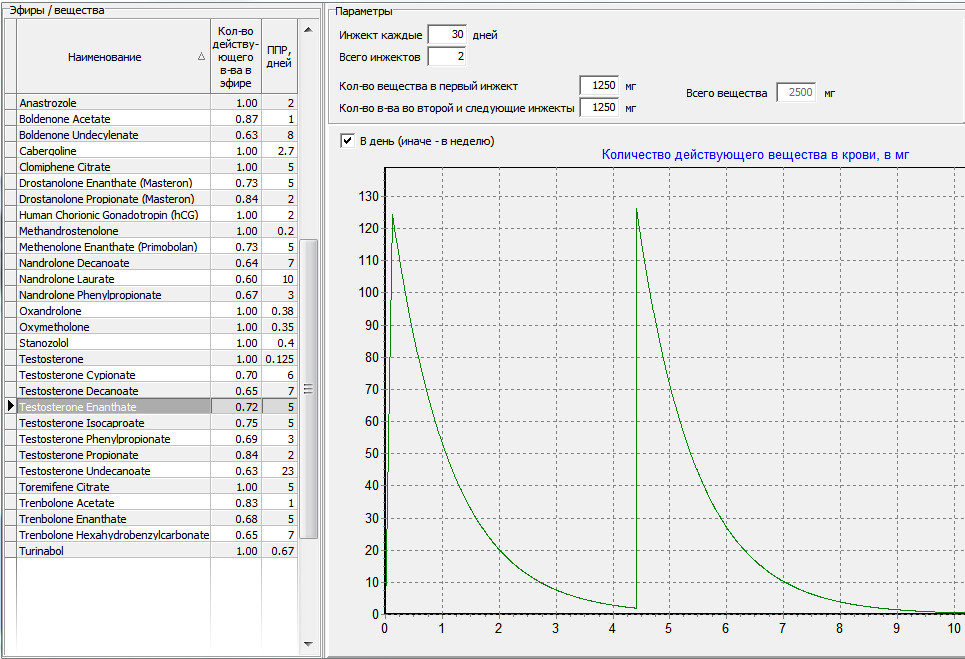This screenshot has width=965, height=659.
Task: Click the second and following injections amount field
Action: pos(599,107)
